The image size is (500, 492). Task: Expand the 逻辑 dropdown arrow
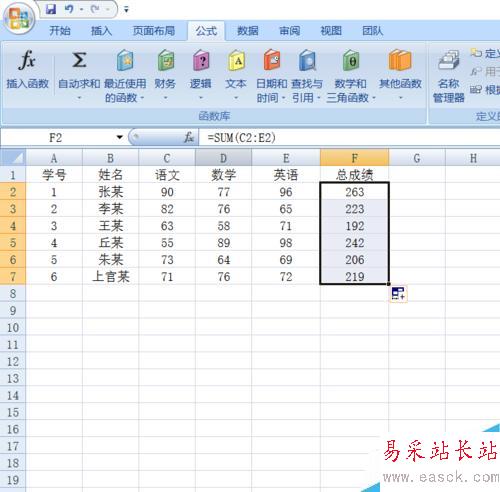point(201,98)
